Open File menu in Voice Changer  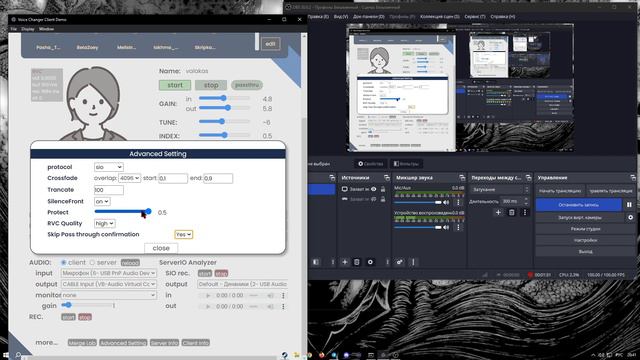pos(14,29)
